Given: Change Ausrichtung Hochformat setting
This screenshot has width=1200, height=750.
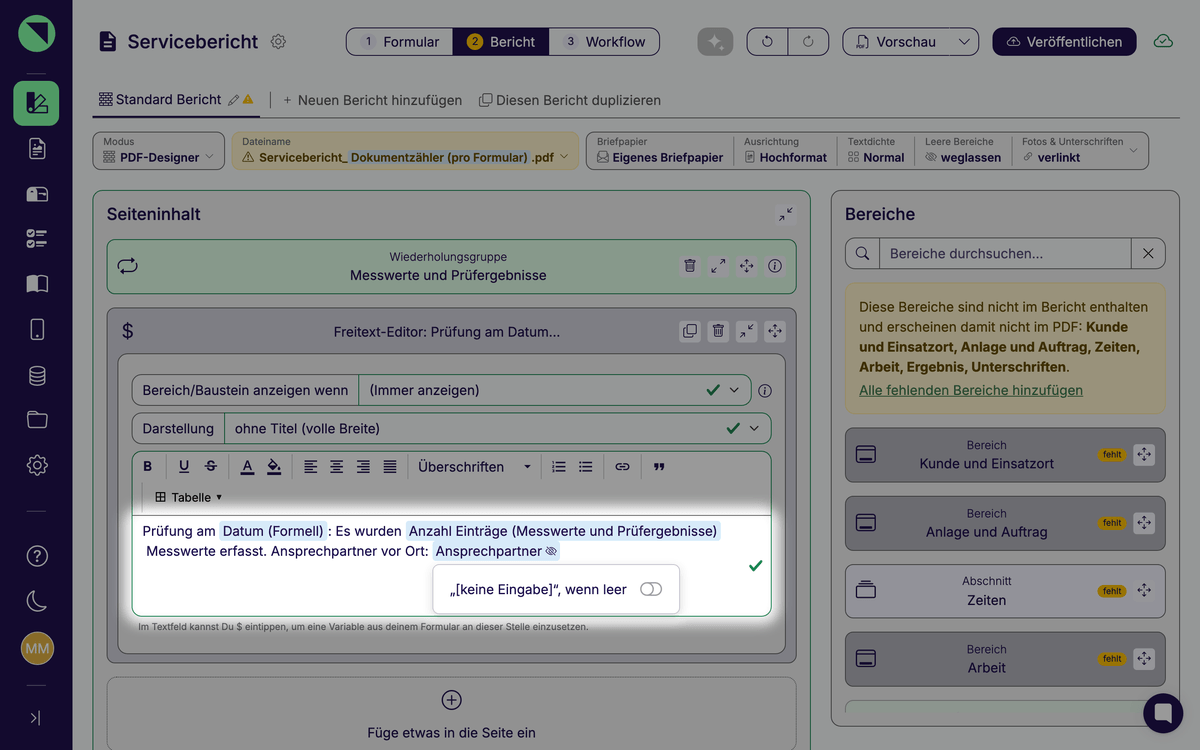Looking at the screenshot, I should (786, 151).
